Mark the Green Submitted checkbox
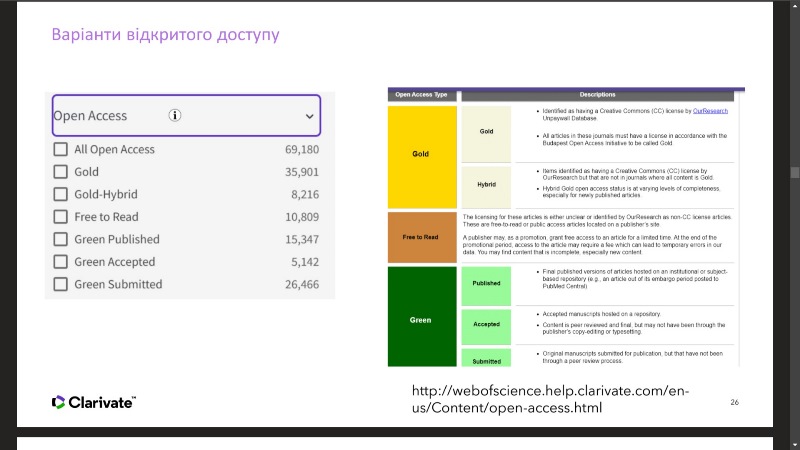800x450 pixels. coord(61,284)
